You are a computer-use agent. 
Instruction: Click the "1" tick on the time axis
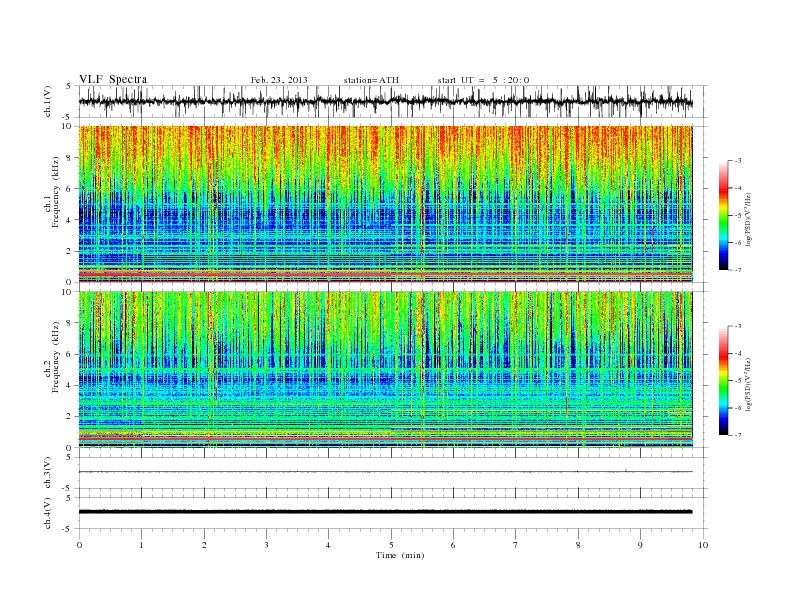pos(141,545)
